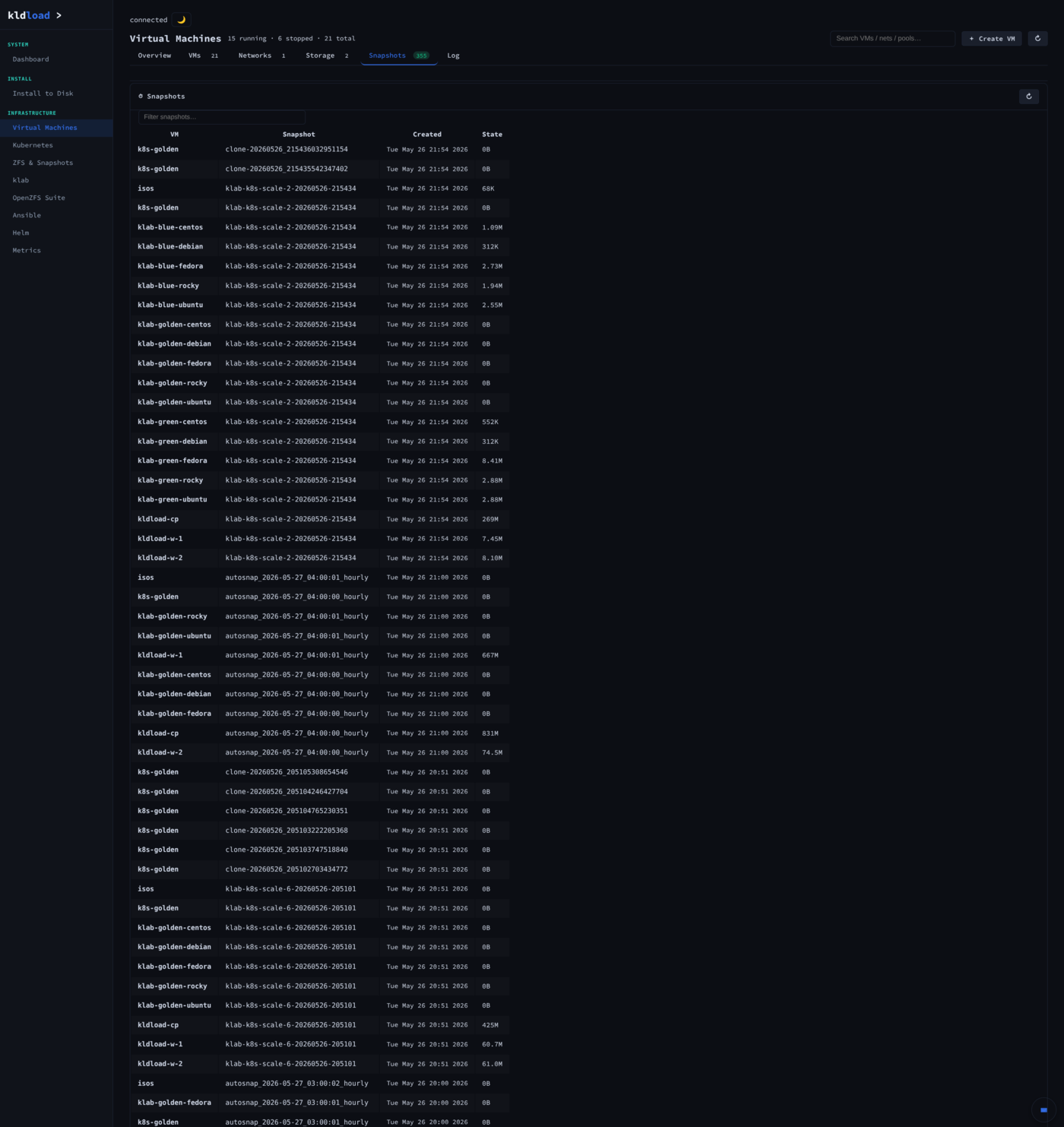Click the VM column header

tap(174, 135)
